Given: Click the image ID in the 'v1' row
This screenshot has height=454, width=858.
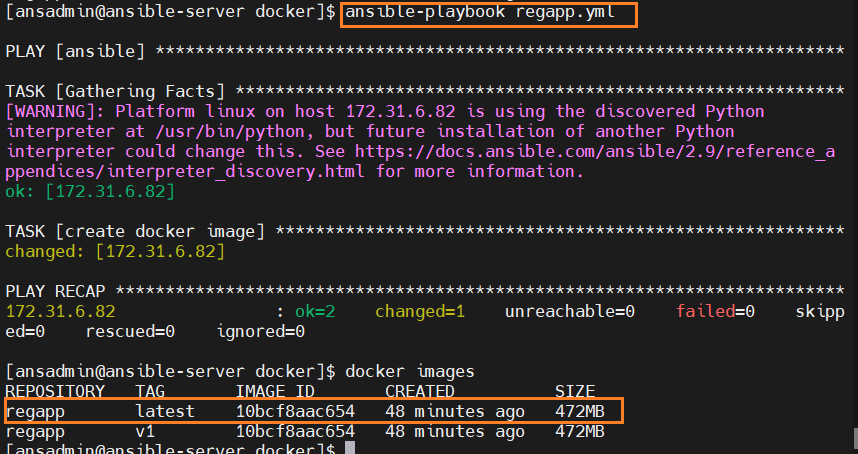Looking at the screenshot, I should click(x=295, y=432).
